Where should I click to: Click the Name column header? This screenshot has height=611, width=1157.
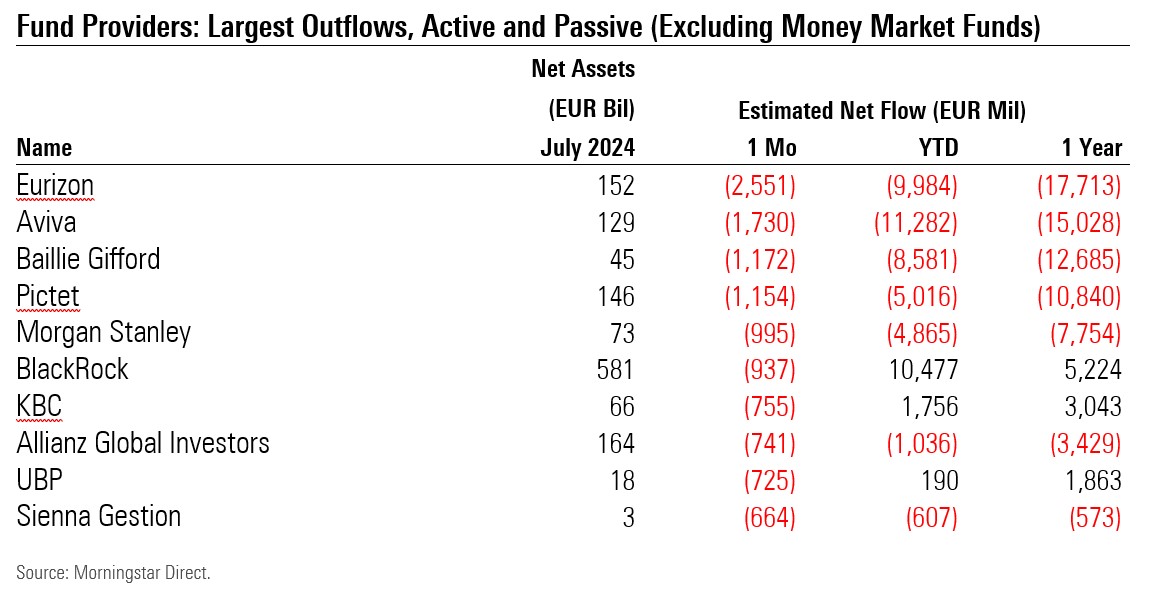pos(44,148)
